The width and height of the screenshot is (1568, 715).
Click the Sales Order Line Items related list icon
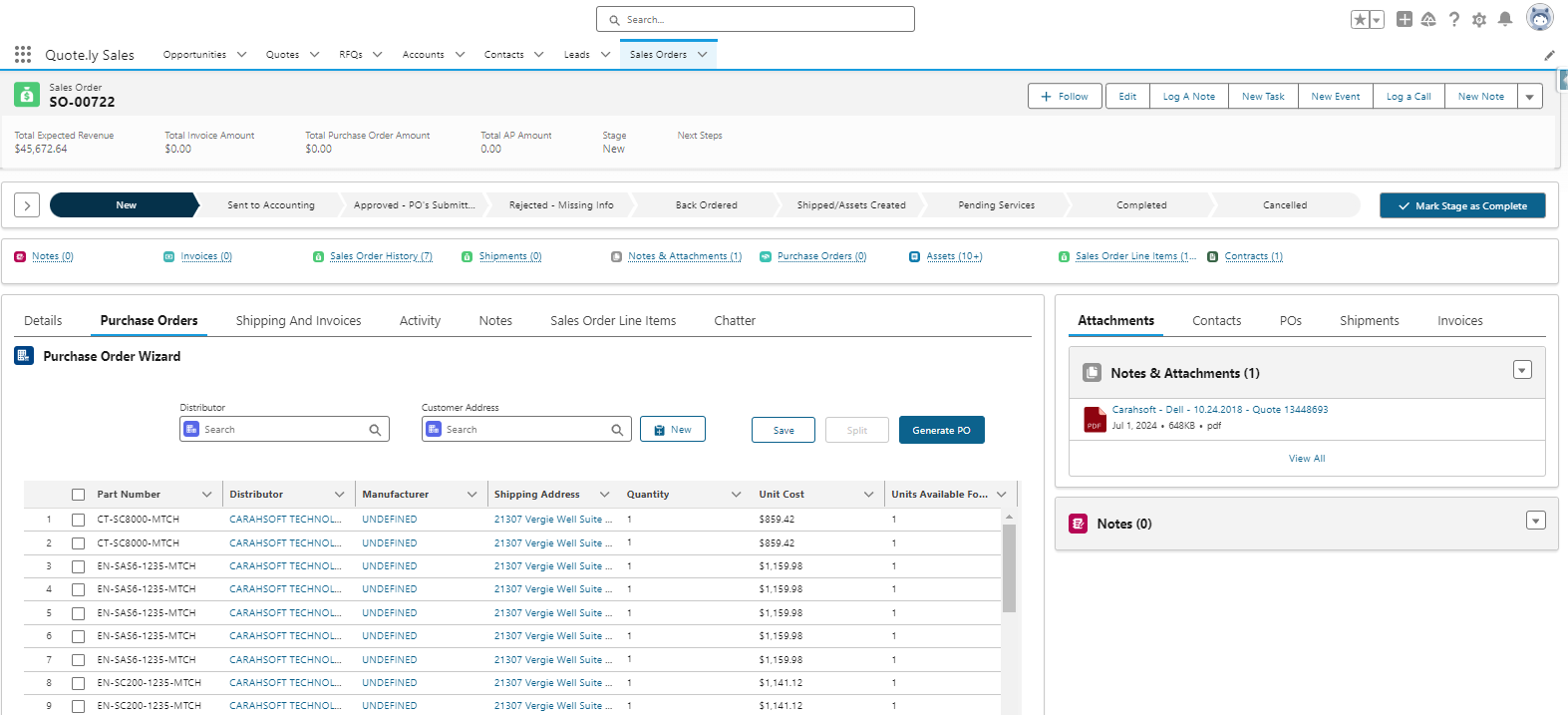pos(1064,256)
